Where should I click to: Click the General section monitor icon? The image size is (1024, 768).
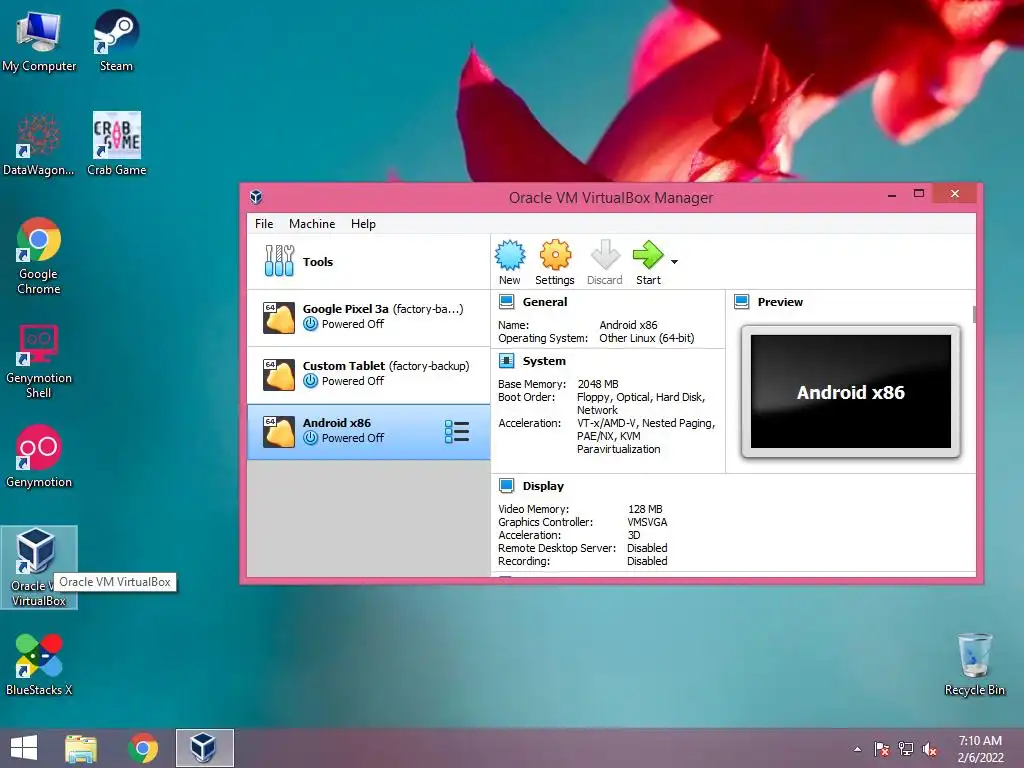click(x=506, y=302)
